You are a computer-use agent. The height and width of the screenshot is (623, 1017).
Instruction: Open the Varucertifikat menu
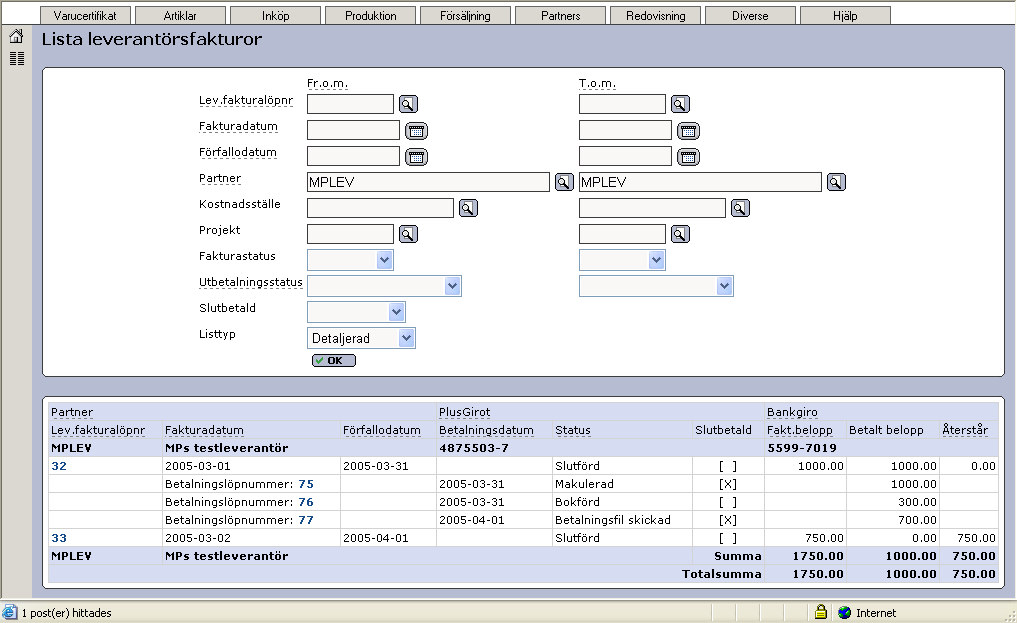point(85,16)
